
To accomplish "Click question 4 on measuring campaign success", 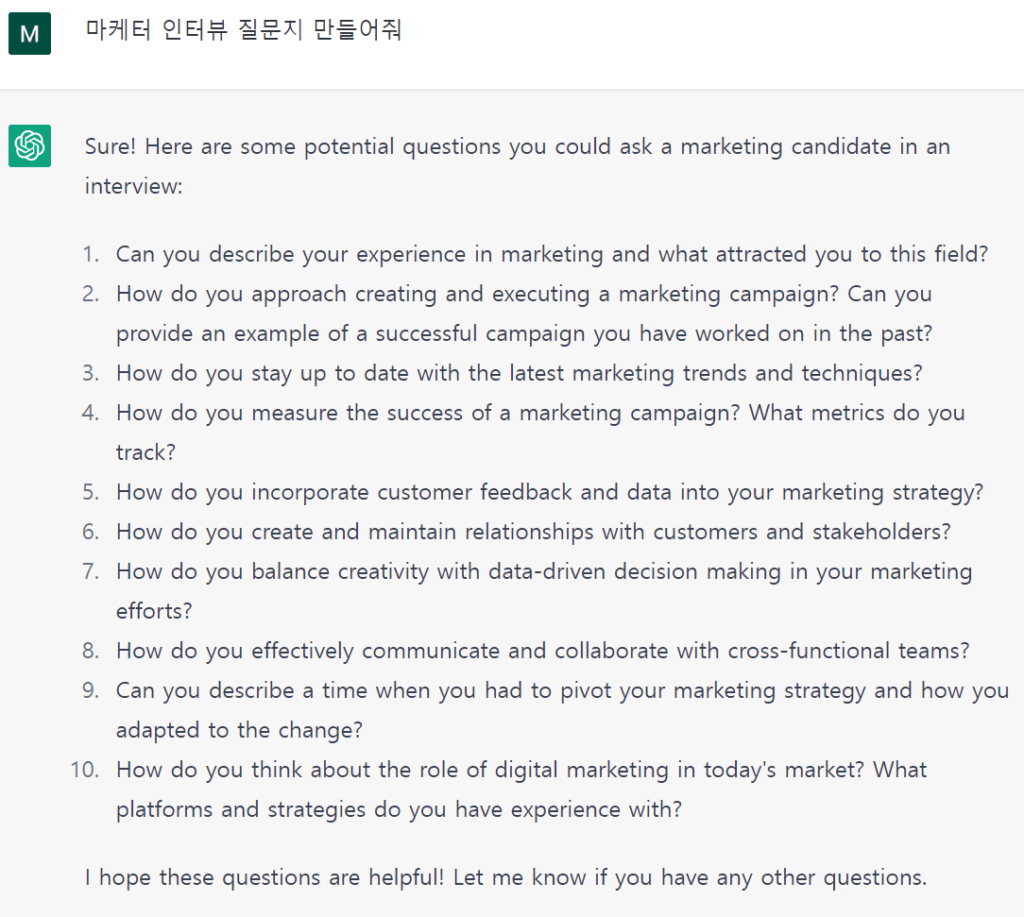I will [x=540, y=412].
